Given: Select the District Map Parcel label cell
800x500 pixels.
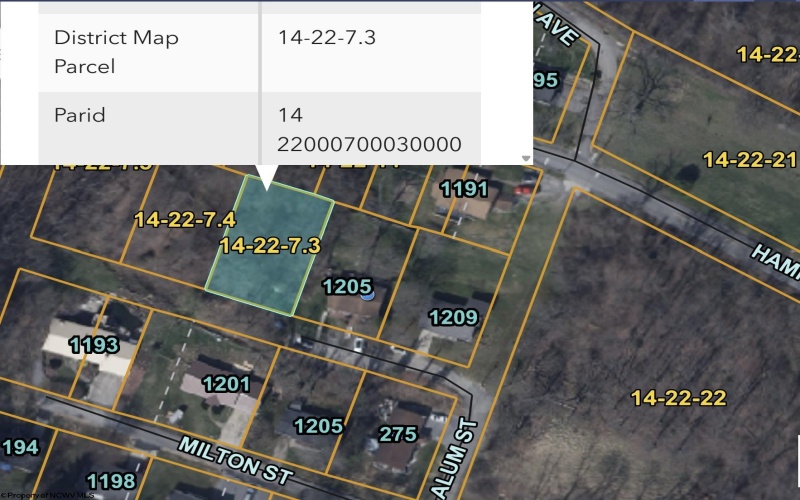Looking at the screenshot, I should (x=149, y=53).
